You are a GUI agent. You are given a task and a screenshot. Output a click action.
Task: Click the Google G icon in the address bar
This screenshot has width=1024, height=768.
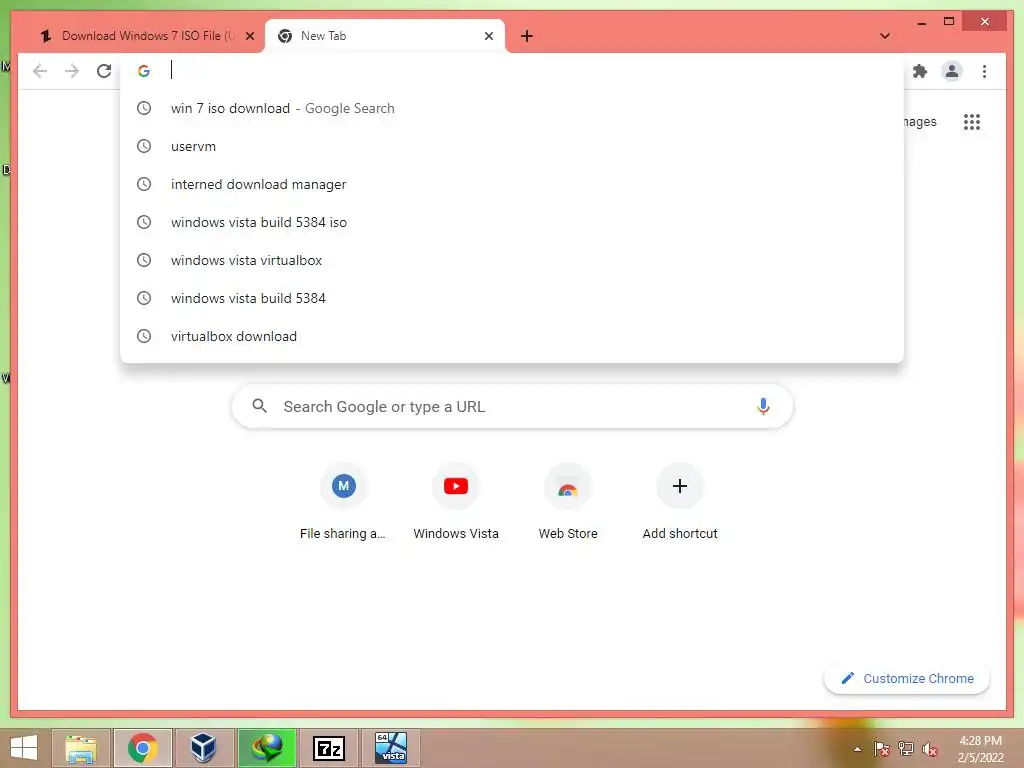point(144,71)
